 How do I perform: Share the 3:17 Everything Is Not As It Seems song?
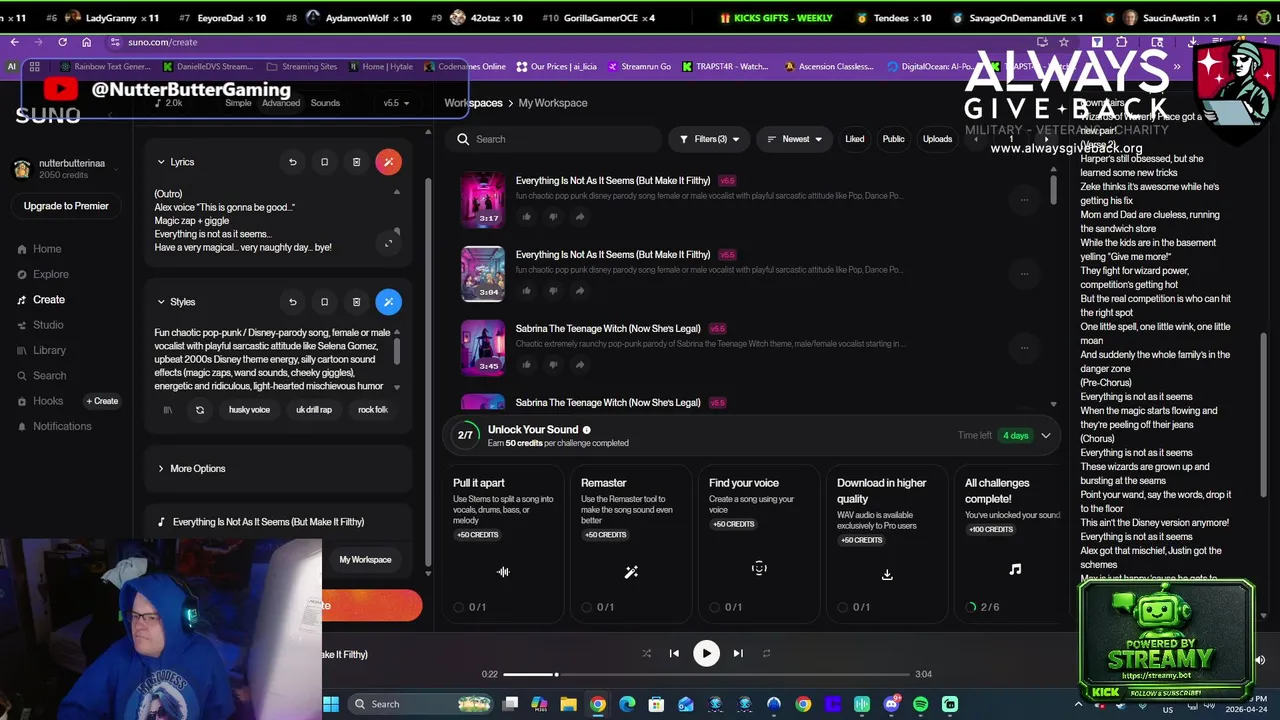click(x=579, y=217)
